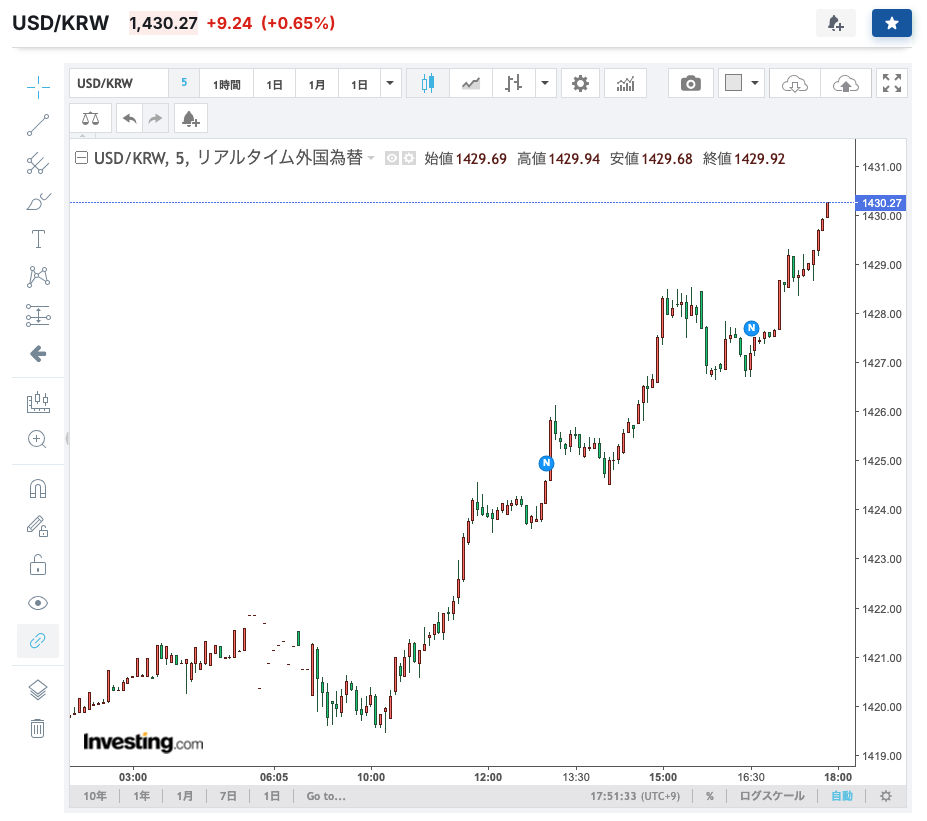Select the 1時間 interval tab
Image resolution: width=927 pixels, height=821 pixels.
point(226,85)
